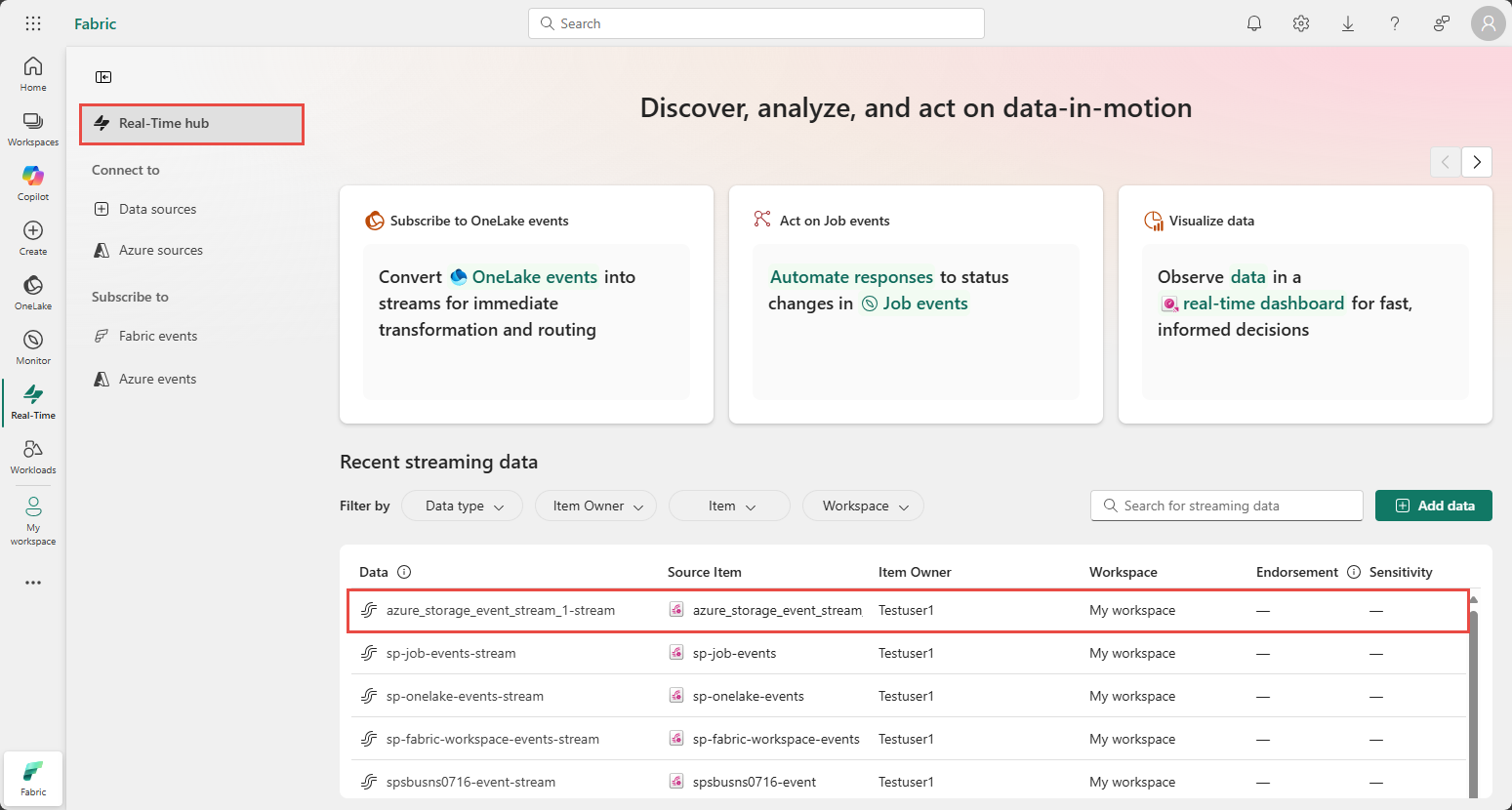Viewport: 1512px width, 810px height.
Task: Click the data link in Visualize card
Action: tap(1247, 277)
